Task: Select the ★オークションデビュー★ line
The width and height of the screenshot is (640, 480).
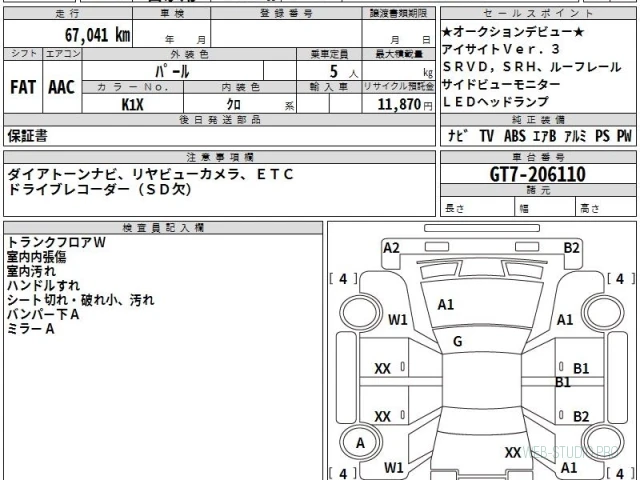Action: (x=513, y=32)
